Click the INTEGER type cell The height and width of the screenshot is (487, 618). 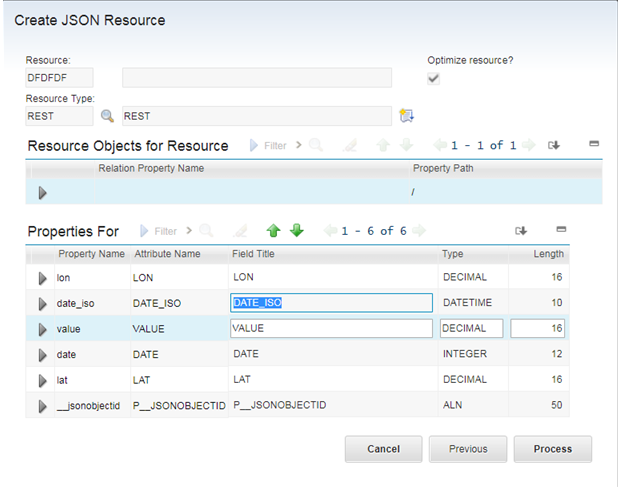pyautogui.click(x=473, y=354)
